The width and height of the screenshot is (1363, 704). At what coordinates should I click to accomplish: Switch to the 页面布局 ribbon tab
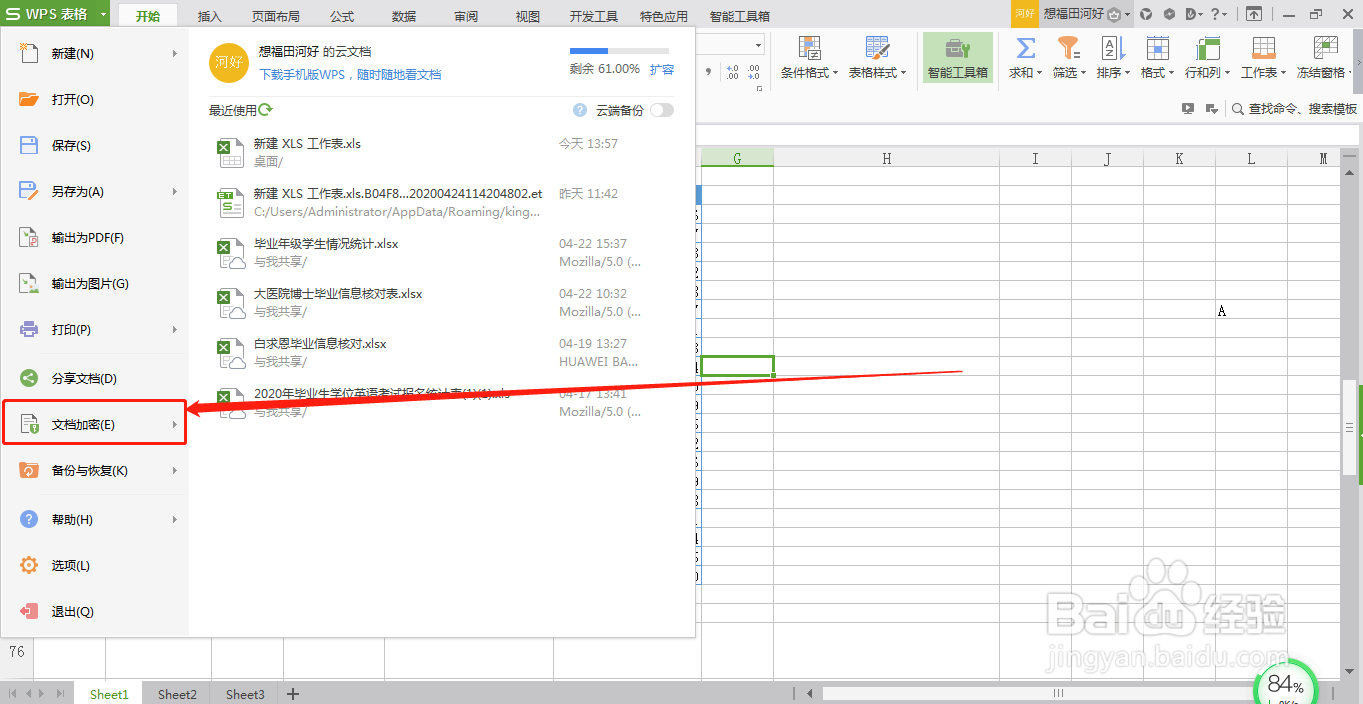(275, 16)
